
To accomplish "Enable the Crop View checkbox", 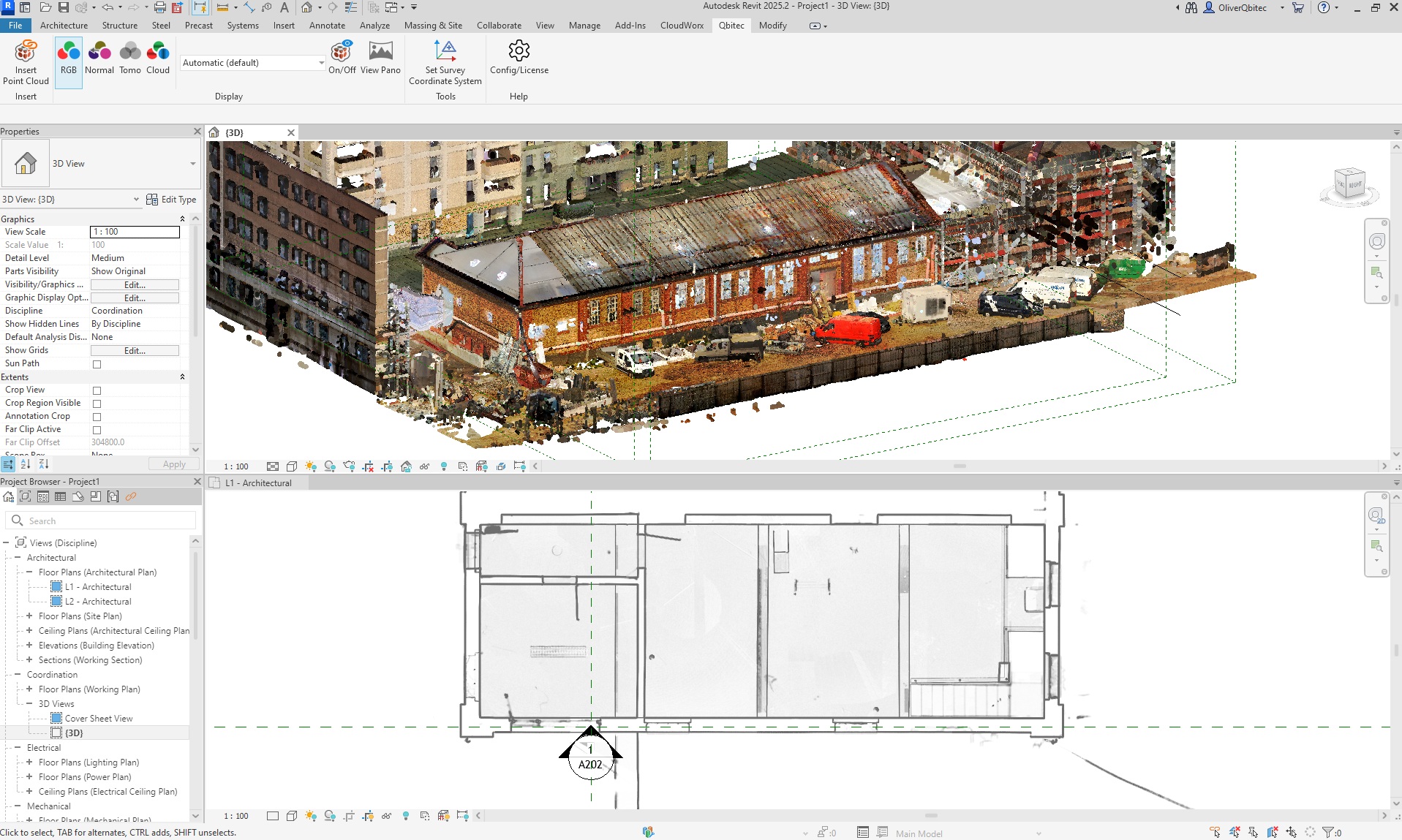I will coord(97,390).
